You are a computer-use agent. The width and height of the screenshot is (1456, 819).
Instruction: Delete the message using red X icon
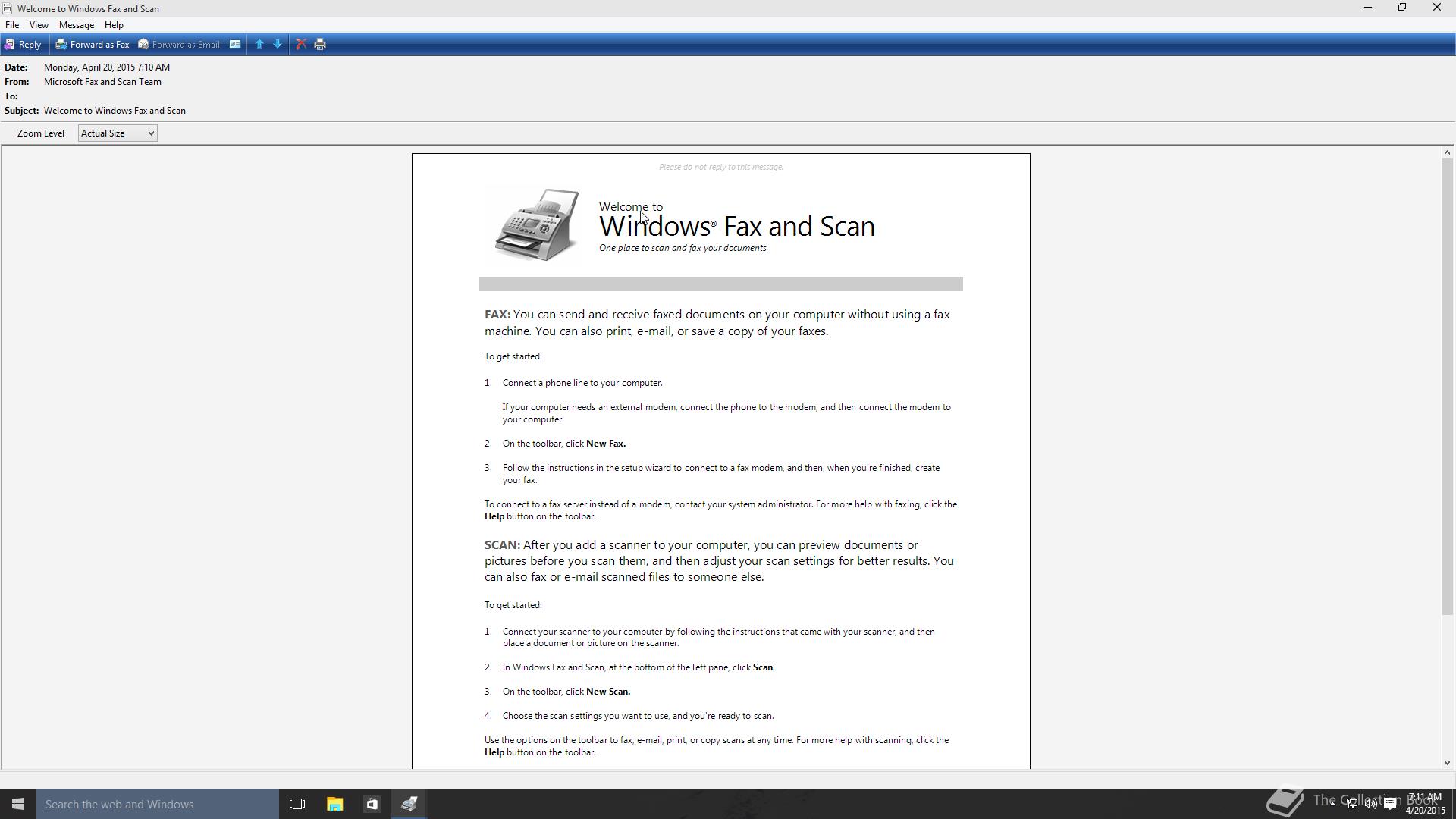[x=301, y=45]
